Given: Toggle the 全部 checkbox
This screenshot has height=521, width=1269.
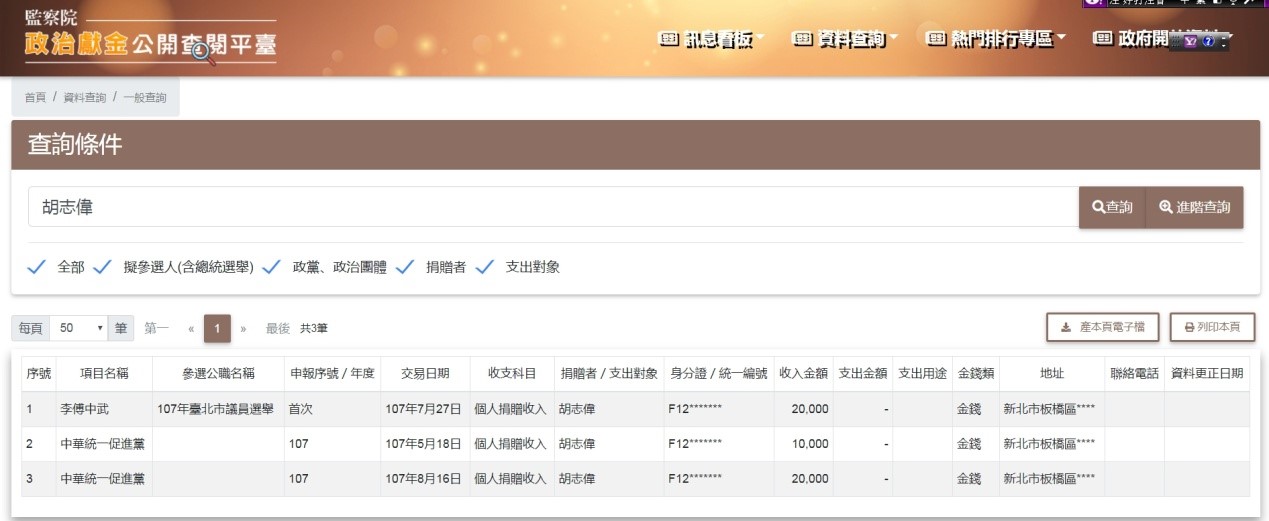Looking at the screenshot, I should point(36,267).
